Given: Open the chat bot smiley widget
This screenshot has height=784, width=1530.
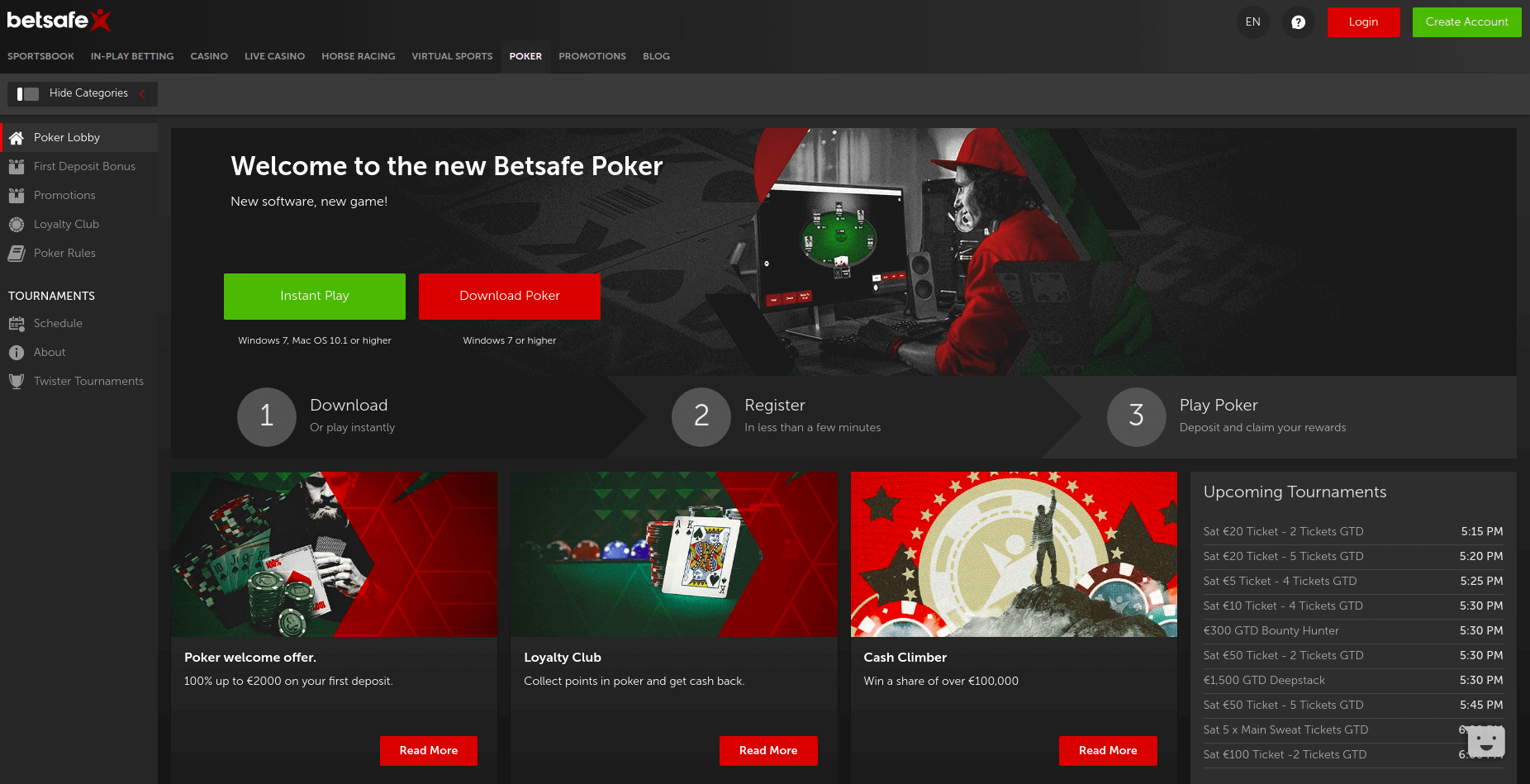Looking at the screenshot, I should pyautogui.click(x=1486, y=741).
